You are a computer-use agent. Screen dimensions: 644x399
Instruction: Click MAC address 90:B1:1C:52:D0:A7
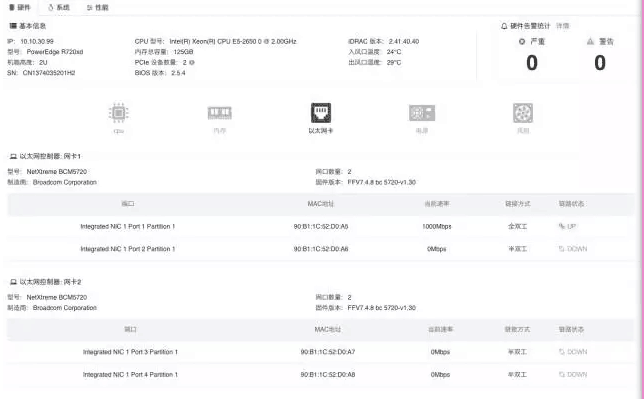pos(328,352)
